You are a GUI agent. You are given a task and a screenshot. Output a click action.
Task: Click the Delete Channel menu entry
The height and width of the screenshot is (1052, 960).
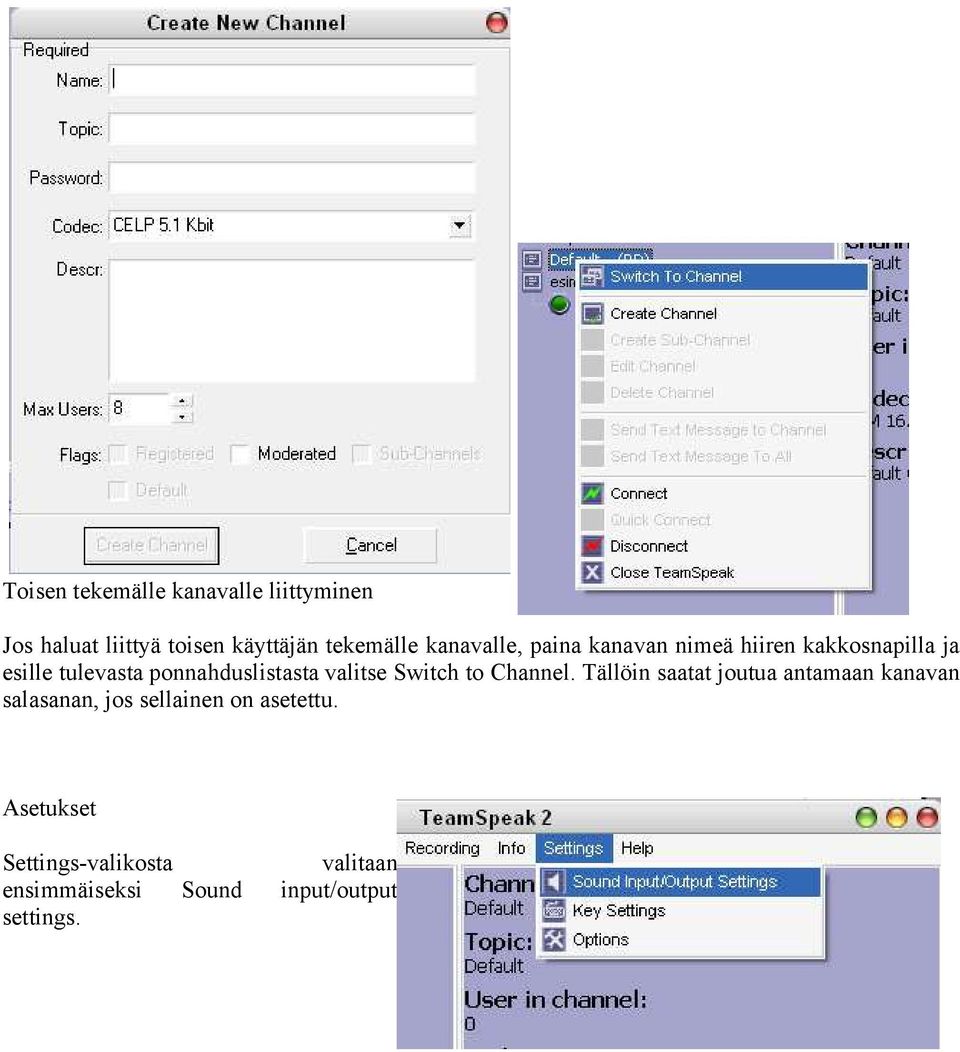(x=723, y=392)
